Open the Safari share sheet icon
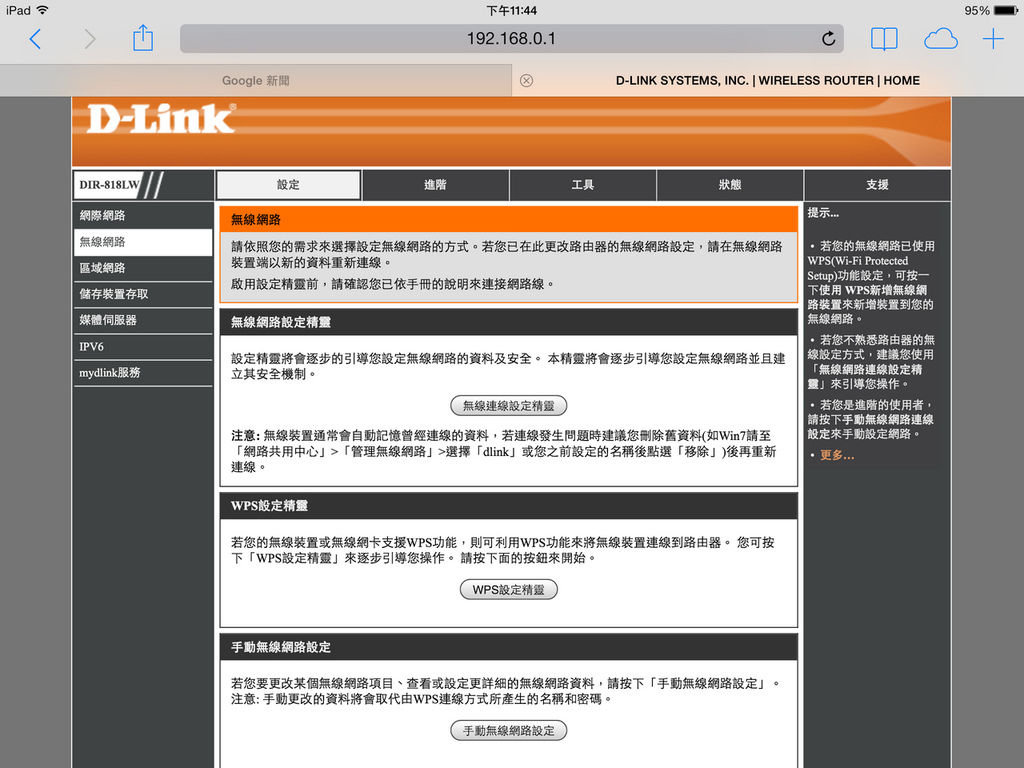Viewport: 1024px width, 768px height. click(143, 39)
